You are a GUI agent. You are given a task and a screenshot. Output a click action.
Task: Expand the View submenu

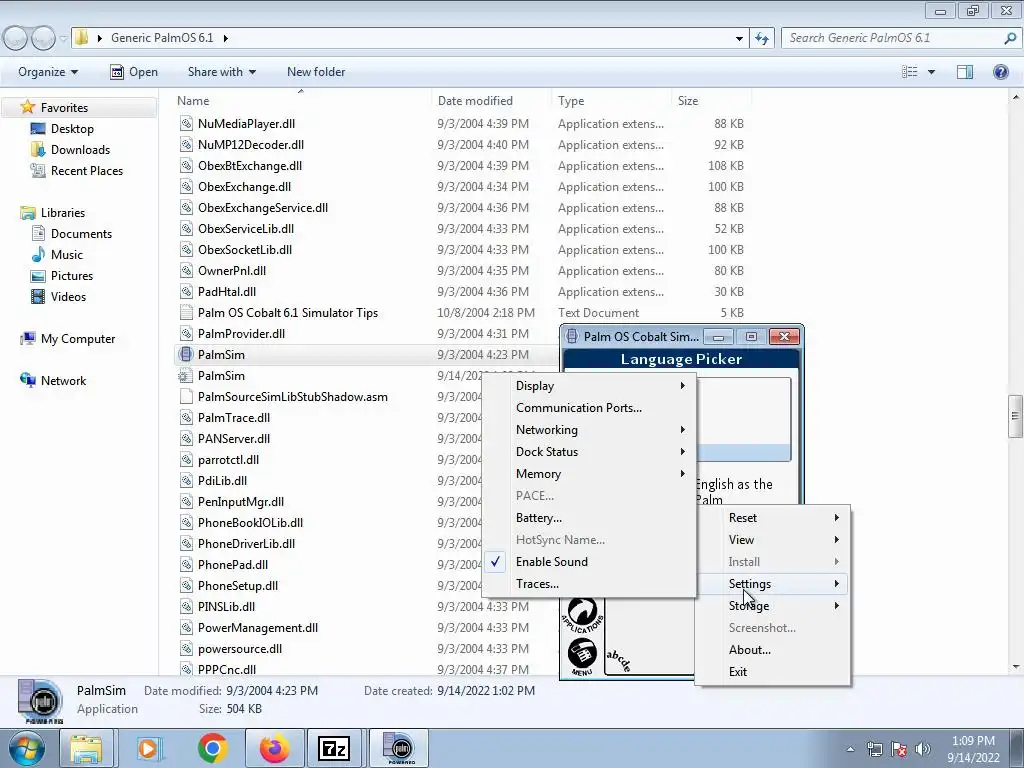[x=773, y=540]
